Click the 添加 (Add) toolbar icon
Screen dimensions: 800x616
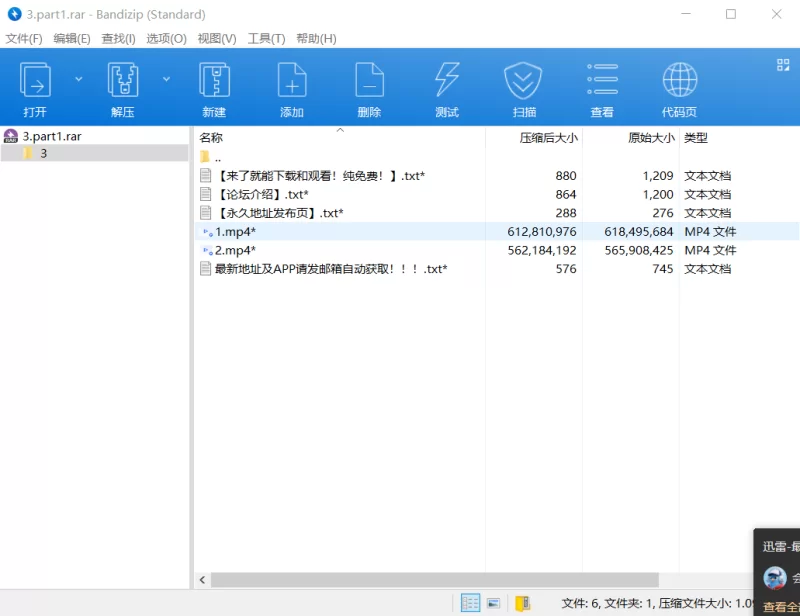pyautogui.click(x=292, y=80)
